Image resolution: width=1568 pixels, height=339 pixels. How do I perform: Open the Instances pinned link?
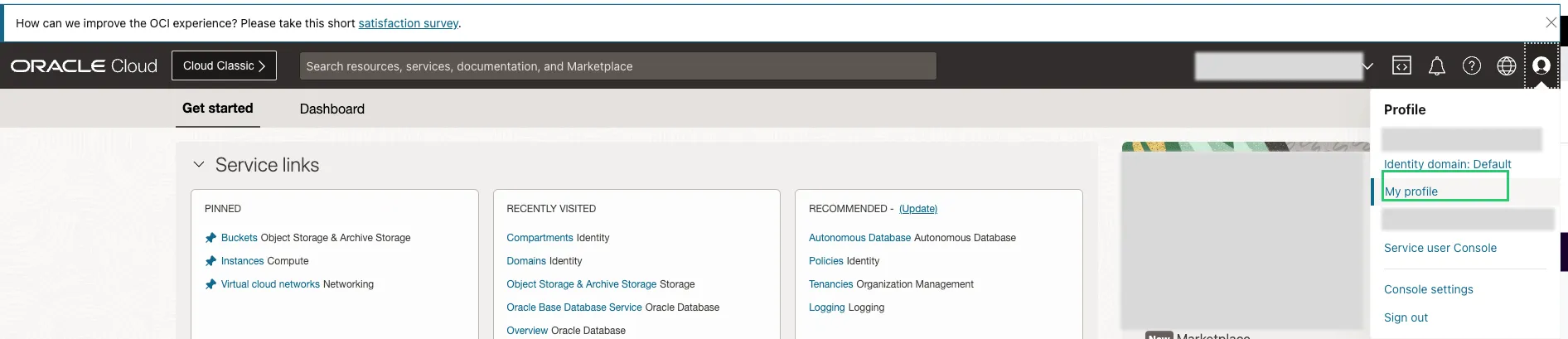[243, 261]
